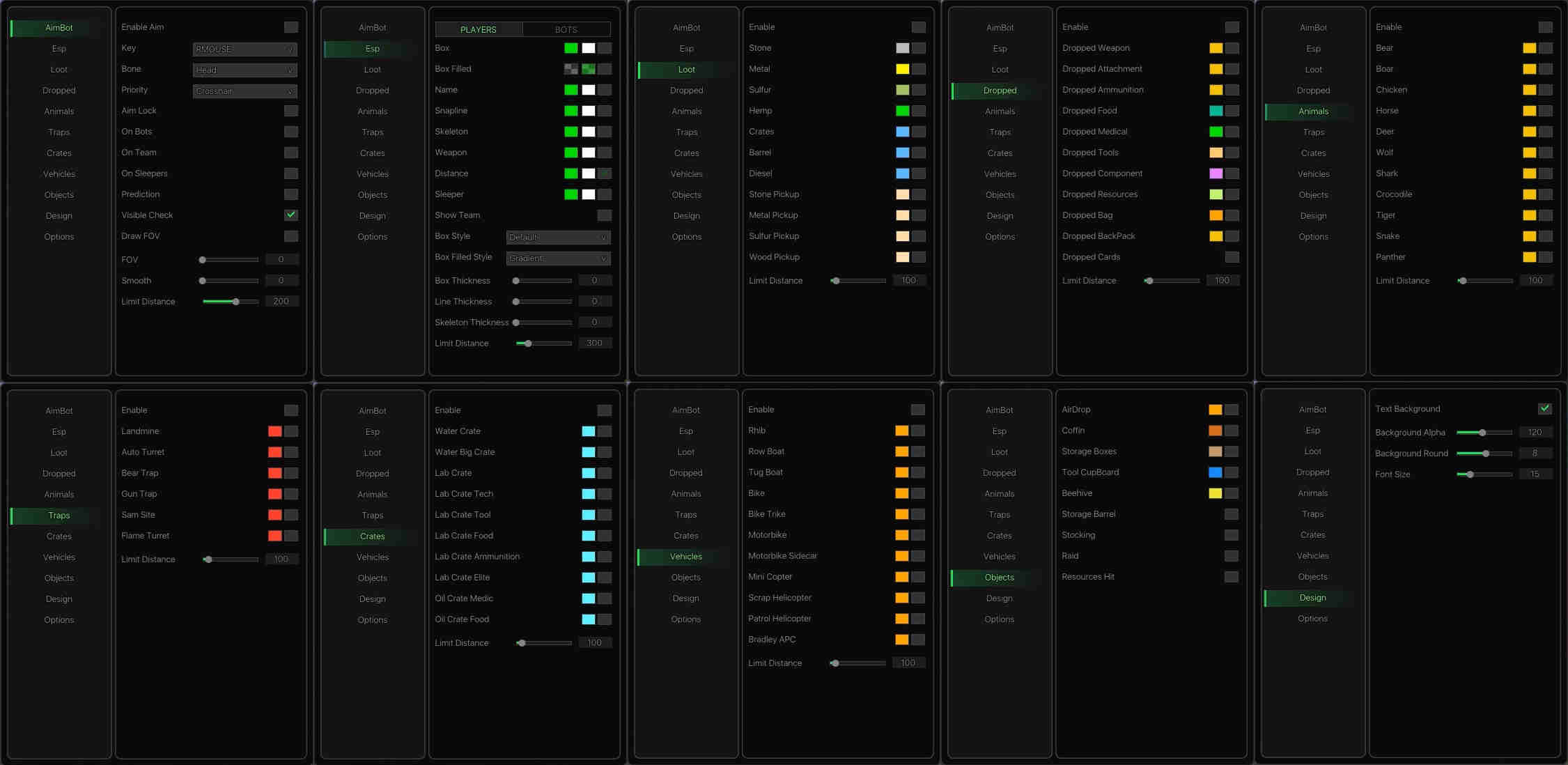Open the Priority dropdown showing Crosshair
Image resolution: width=1568 pixels, height=765 pixels.
pos(245,91)
